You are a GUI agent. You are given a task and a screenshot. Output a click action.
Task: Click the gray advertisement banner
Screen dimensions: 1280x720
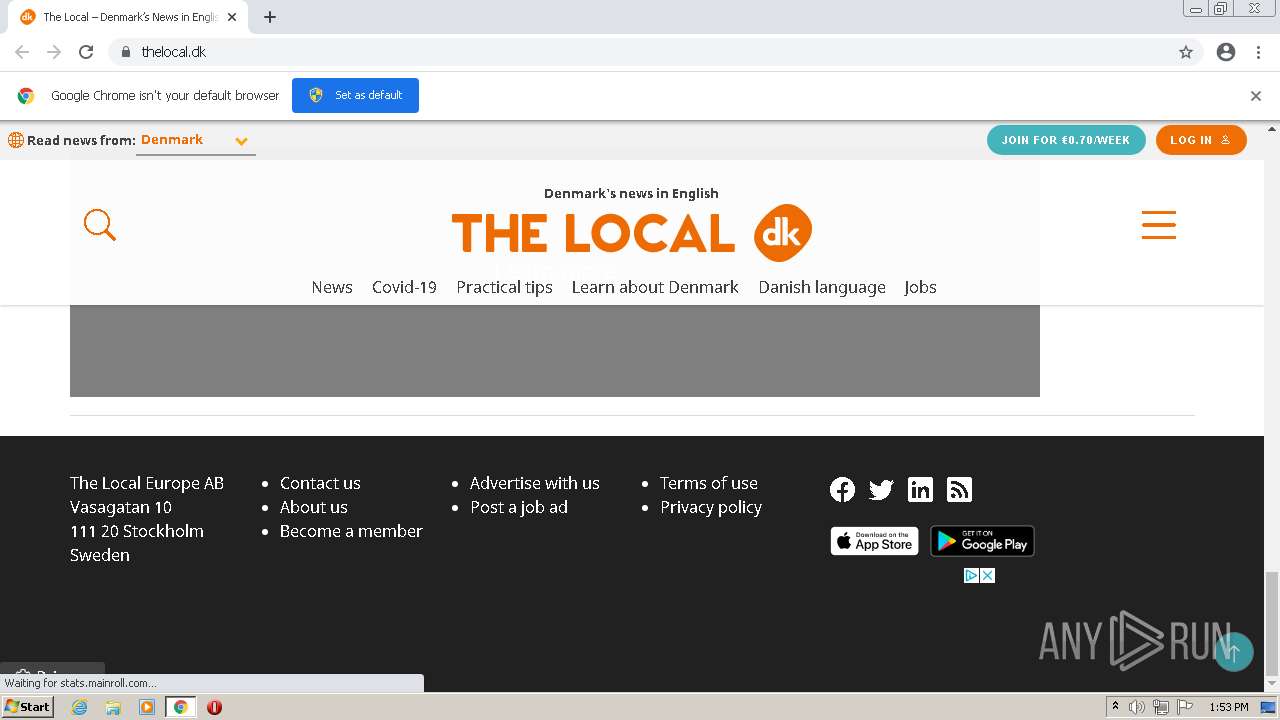[555, 351]
